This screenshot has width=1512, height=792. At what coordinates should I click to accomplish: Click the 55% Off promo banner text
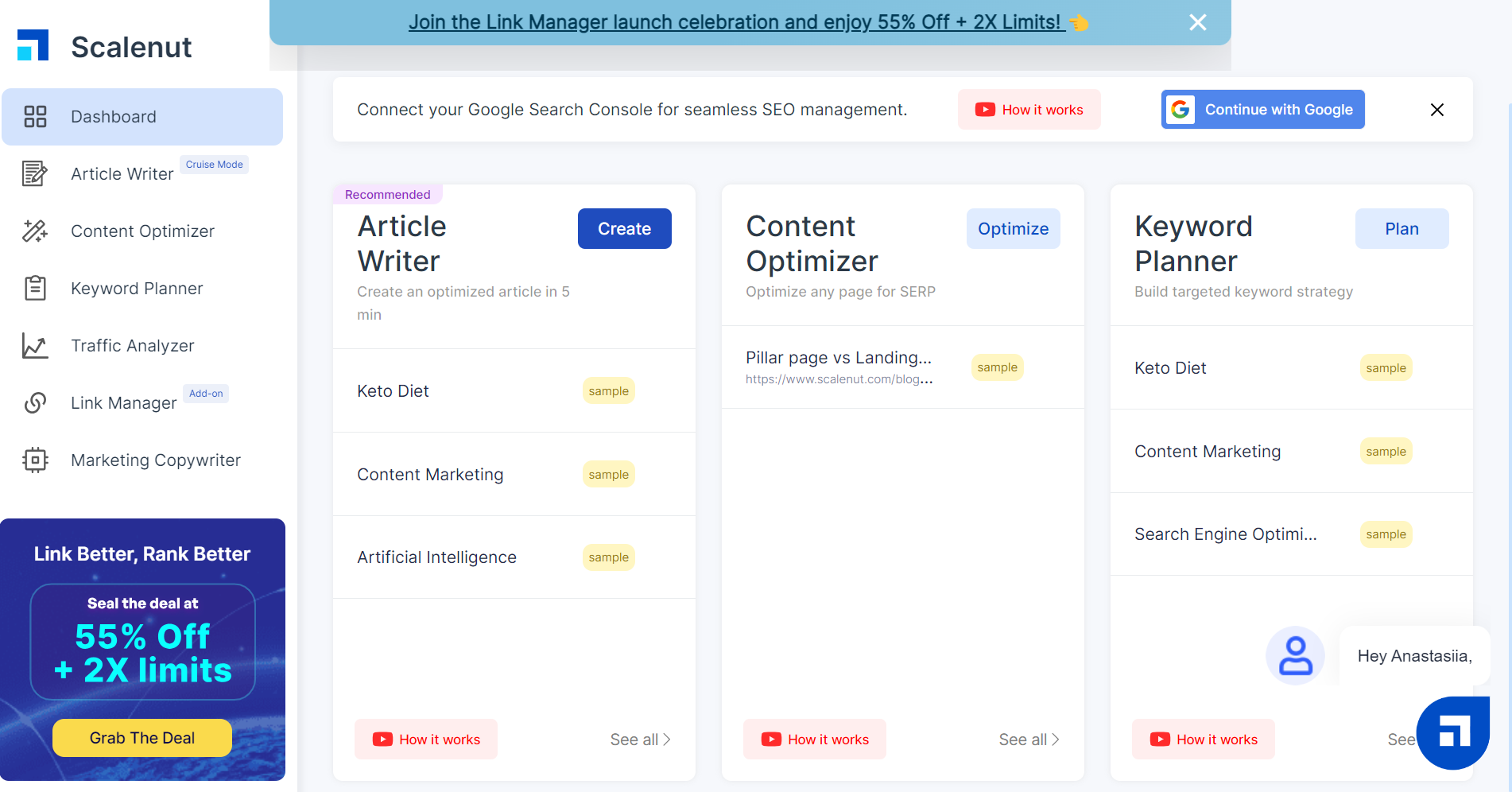(x=143, y=653)
